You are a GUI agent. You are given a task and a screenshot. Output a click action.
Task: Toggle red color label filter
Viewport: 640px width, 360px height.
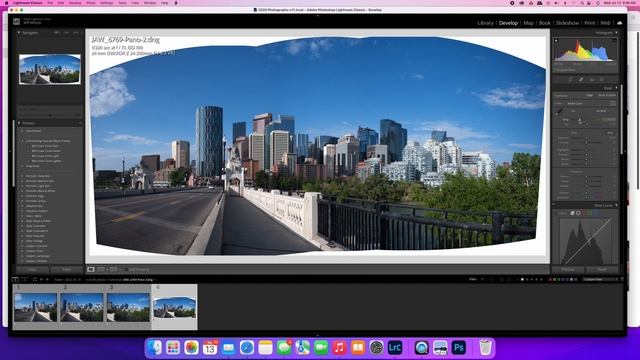tap(550, 280)
